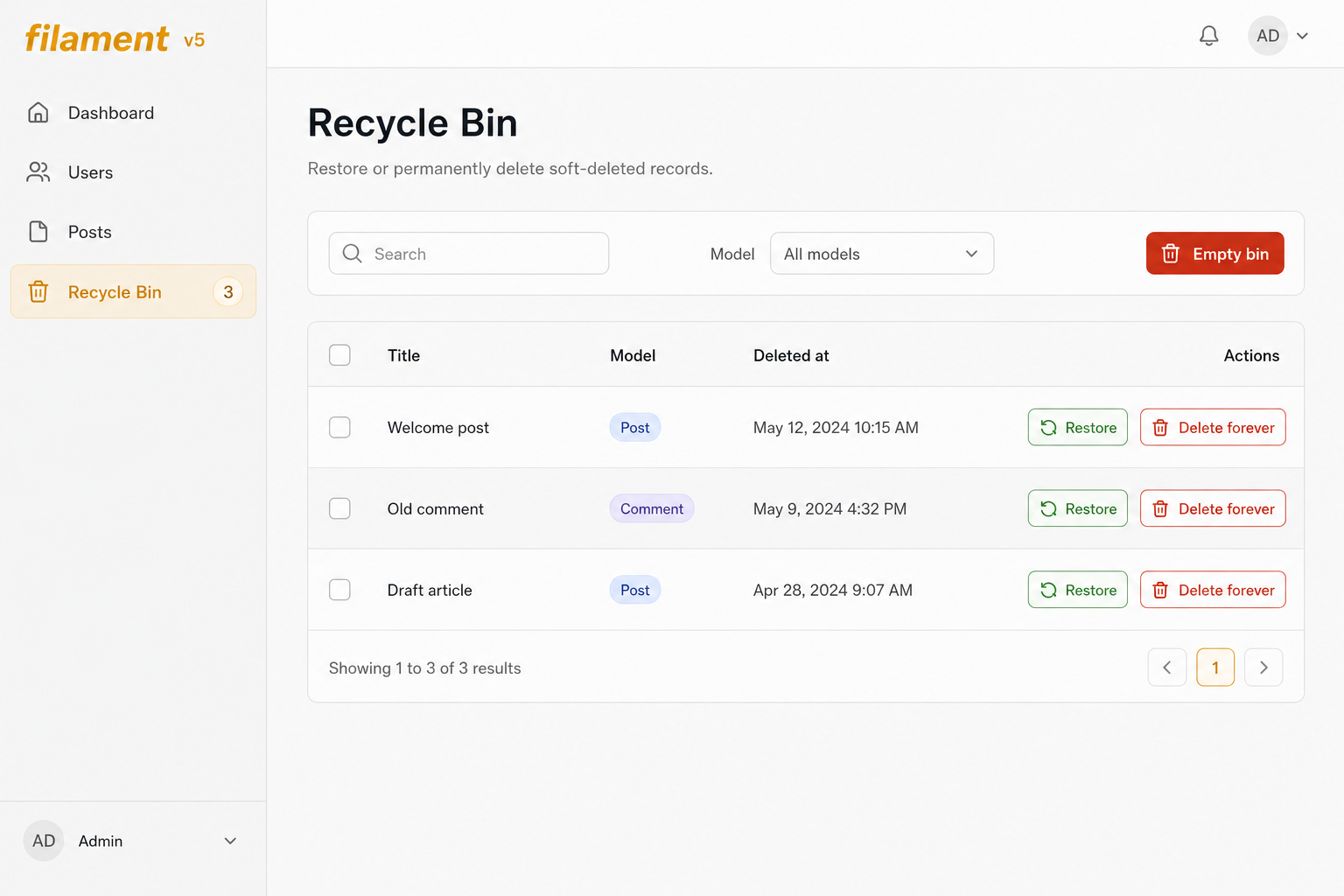Click date May 9, 2024 4:32 PM
1344x896 pixels.
[829, 508]
